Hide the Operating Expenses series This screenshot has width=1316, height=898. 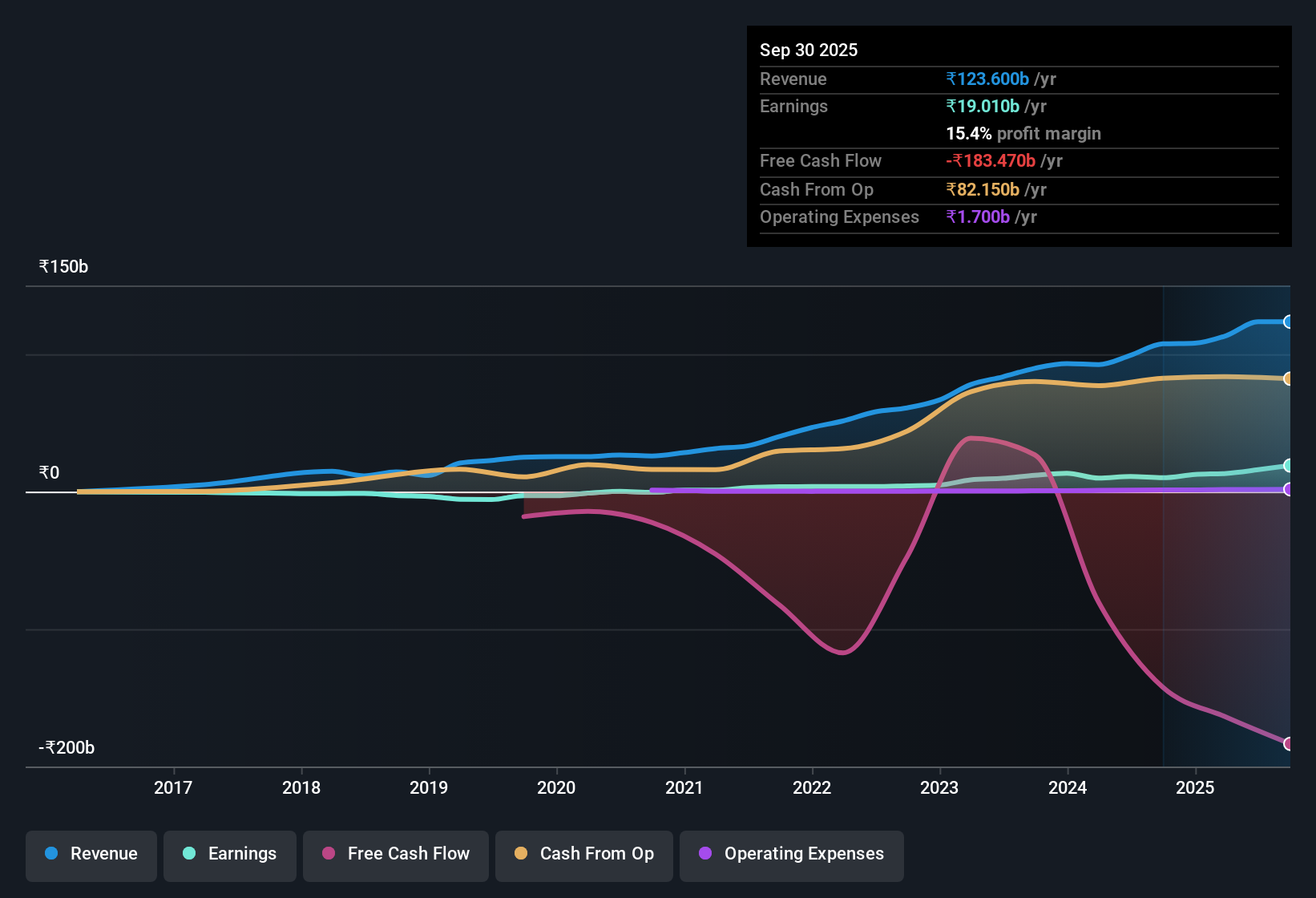[x=791, y=854]
